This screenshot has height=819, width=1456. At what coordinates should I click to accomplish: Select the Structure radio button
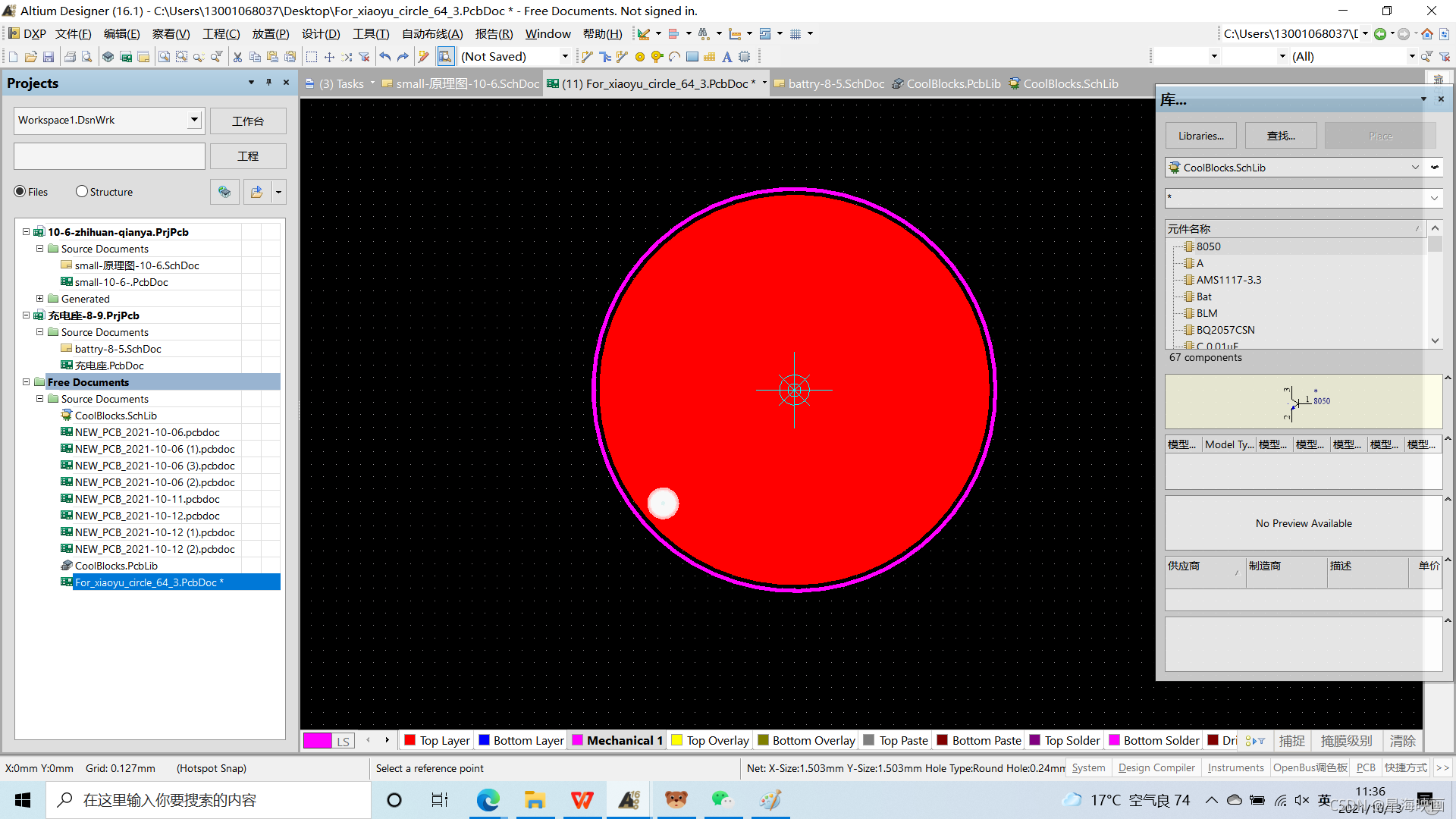click(x=82, y=192)
